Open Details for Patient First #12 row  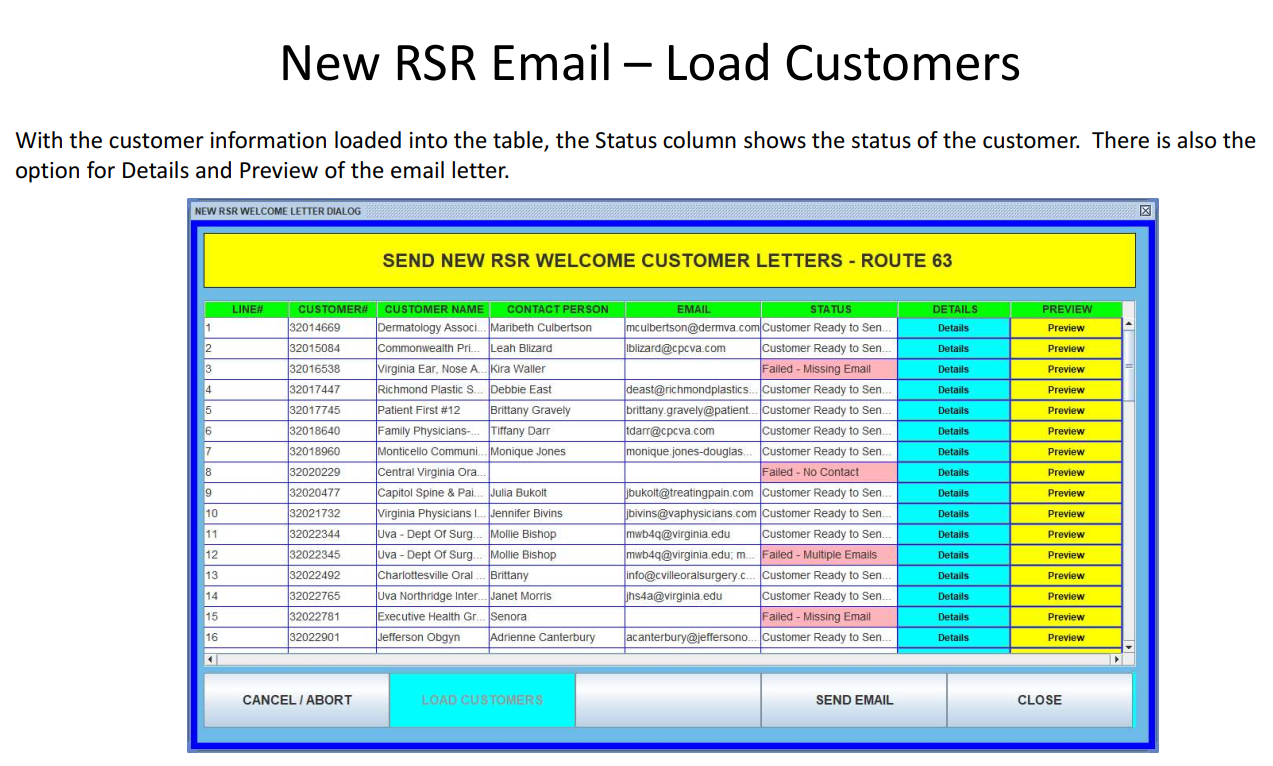coord(954,410)
